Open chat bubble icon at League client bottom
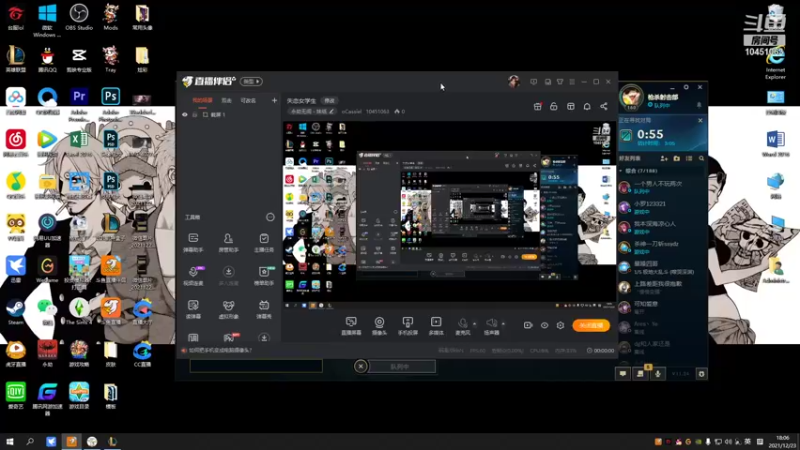Image resolution: width=800 pixels, height=450 pixels. pyautogui.click(x=623, y=374)
